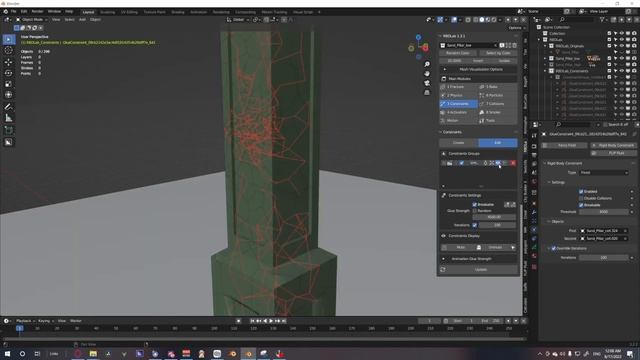The height and width of the screenshot is (360, 640).
Task: Open the Modifiers wrench properties tab
Action: click(534, 212)
